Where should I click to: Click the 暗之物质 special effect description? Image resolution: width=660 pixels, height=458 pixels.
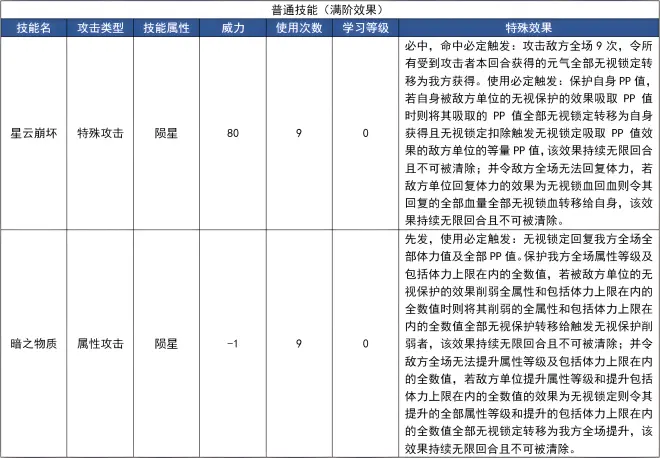(529, 344)
